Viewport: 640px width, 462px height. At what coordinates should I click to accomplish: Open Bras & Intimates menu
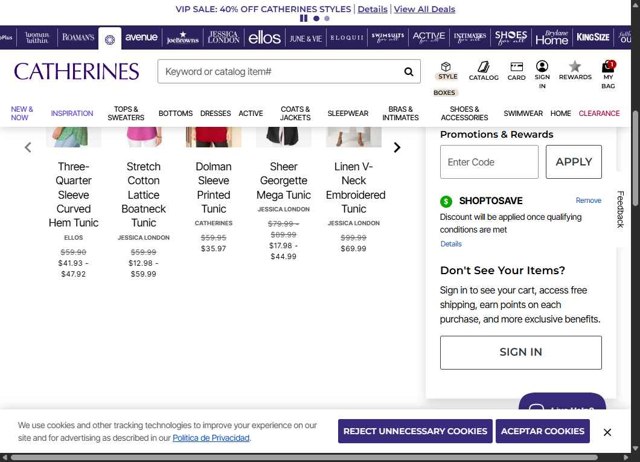click(x=400, y=113)
